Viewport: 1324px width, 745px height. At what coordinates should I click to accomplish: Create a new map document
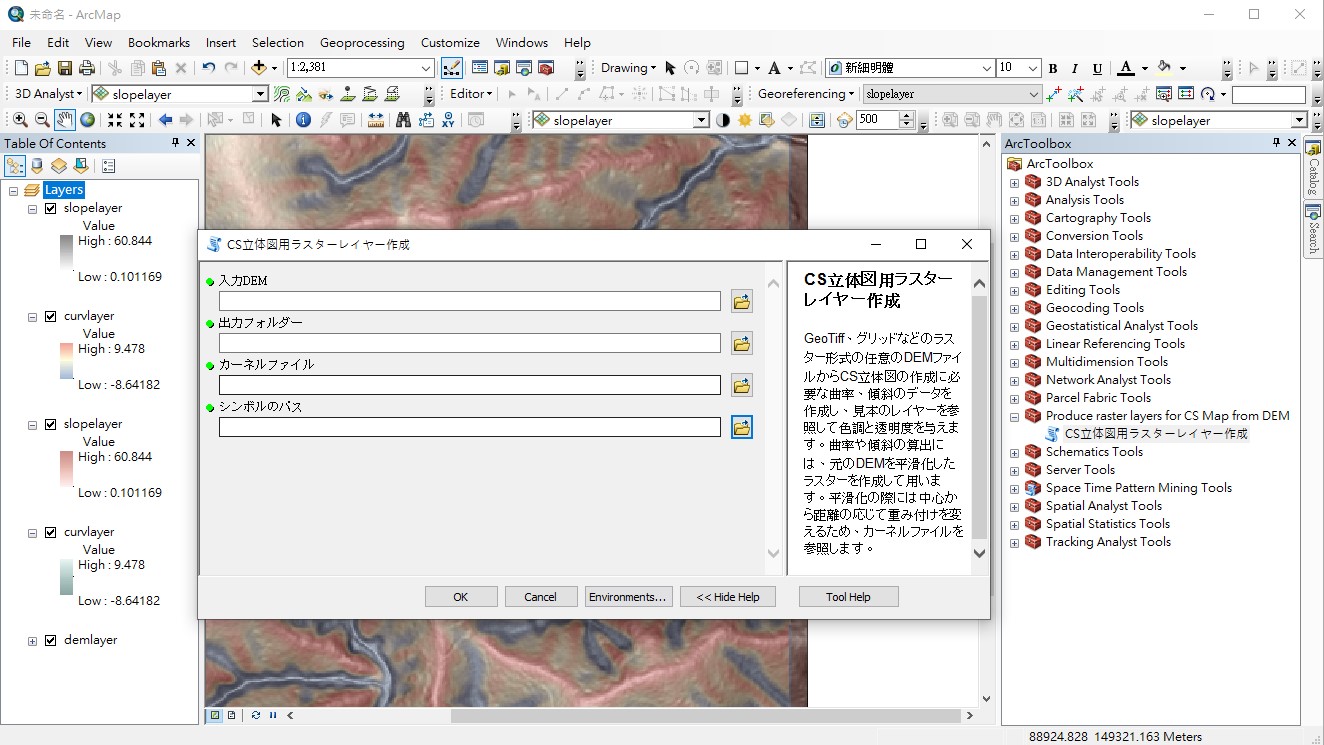point(22,68)
